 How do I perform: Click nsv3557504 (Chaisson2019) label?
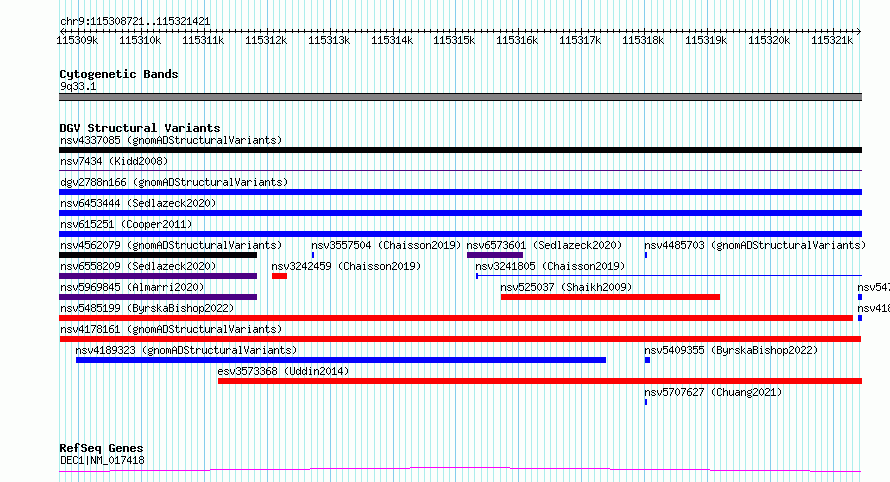point(386,245)
